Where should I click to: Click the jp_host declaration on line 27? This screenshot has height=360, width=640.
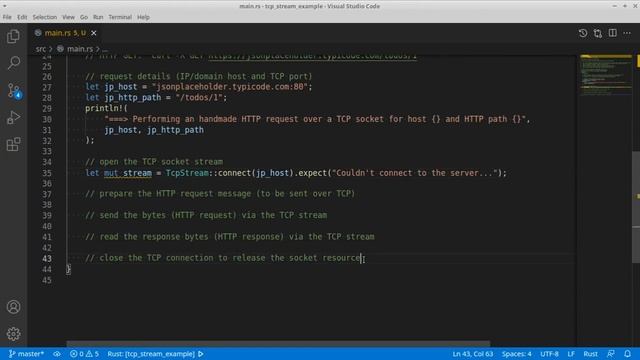121,87
